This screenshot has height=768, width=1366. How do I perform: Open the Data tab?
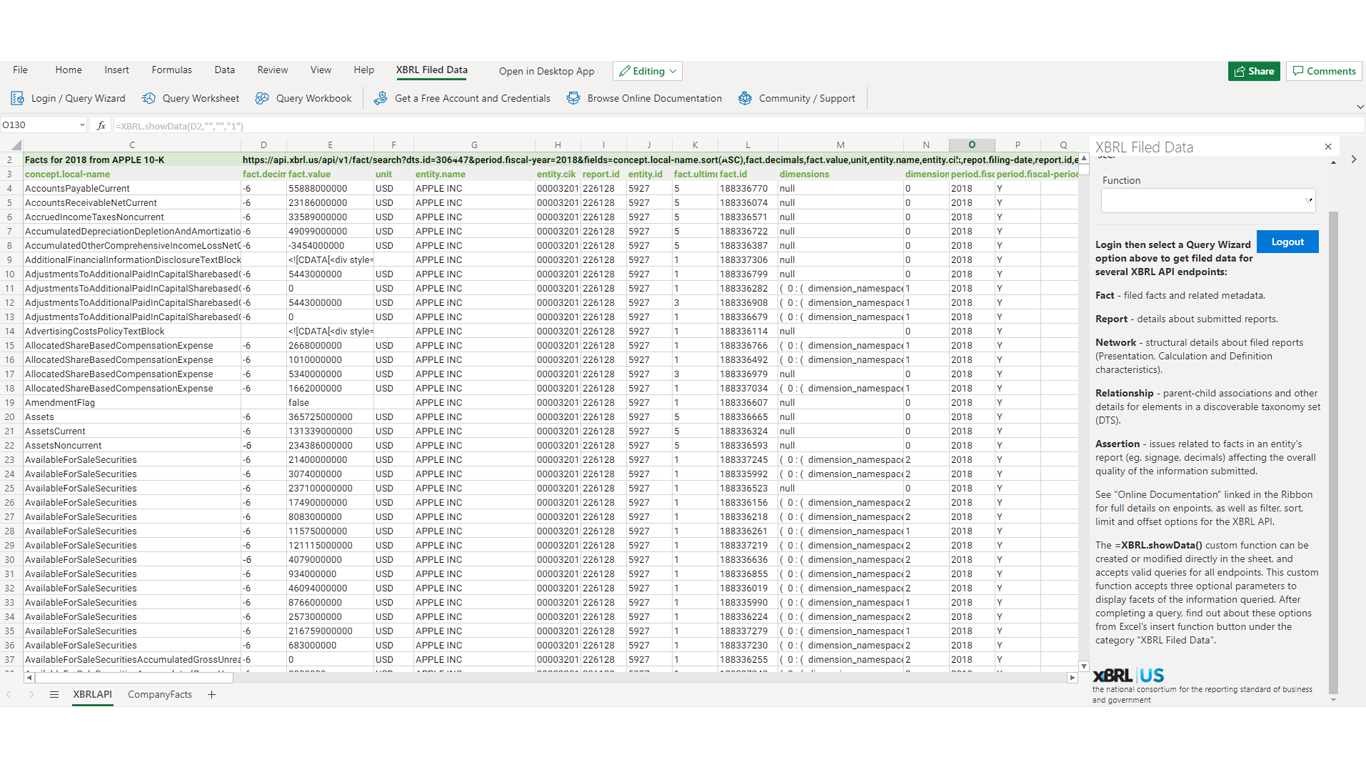tap(224, 70)
